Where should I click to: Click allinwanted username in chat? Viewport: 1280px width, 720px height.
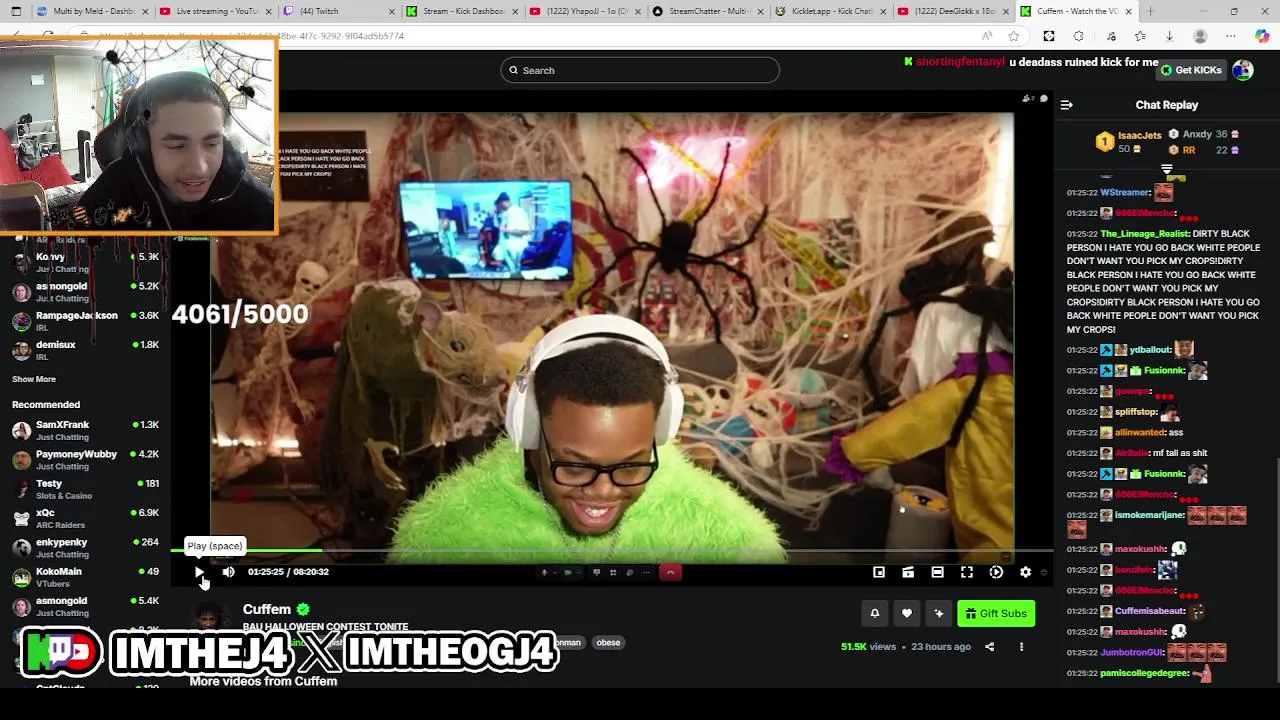(1140, 433)
